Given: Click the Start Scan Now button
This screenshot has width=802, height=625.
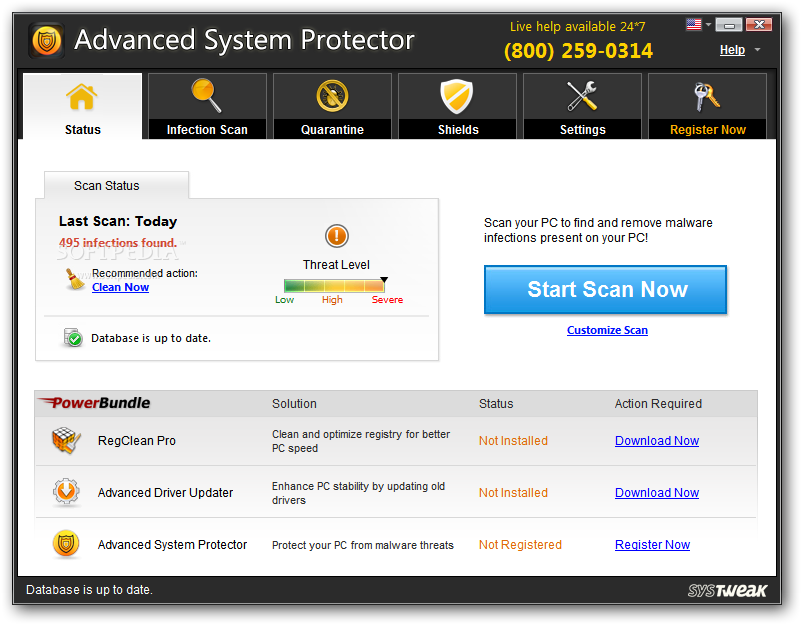Looking at the screenshot, I should click(x=606, y=289).
